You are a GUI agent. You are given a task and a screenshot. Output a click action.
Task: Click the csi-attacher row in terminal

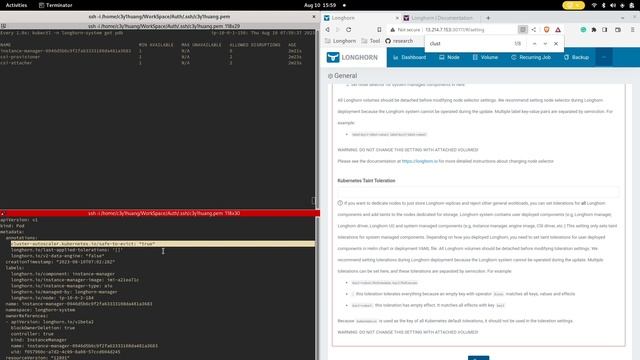coord(151,63)
